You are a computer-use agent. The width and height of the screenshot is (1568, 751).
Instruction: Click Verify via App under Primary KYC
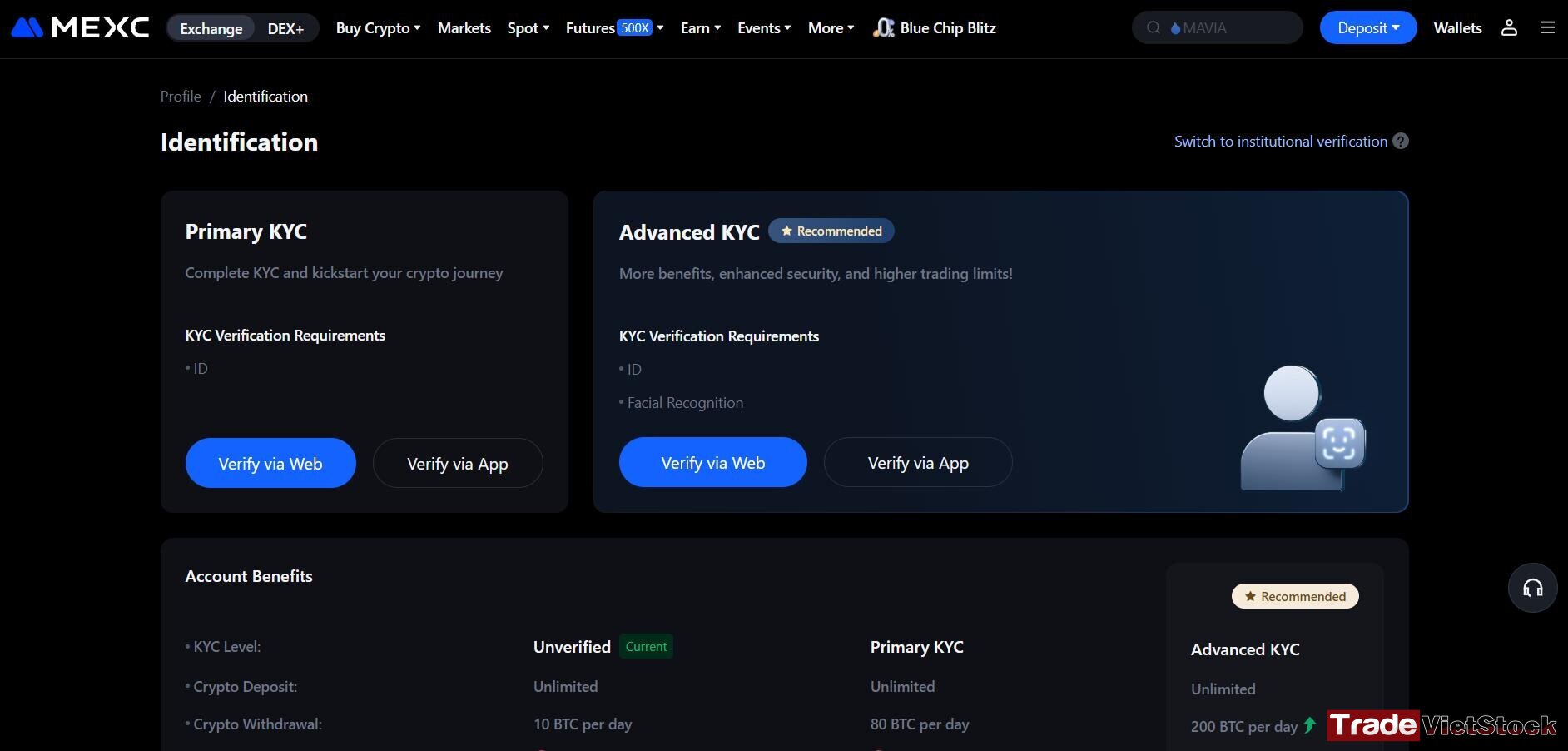[458, 463]
